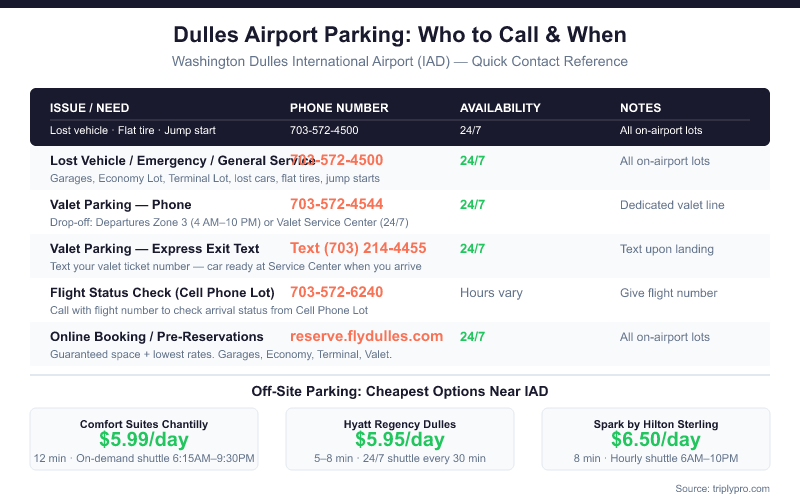Call the 703-572-6240 flight status number
The width and height of the screenshot is (800, 500).
click(336, 292)
